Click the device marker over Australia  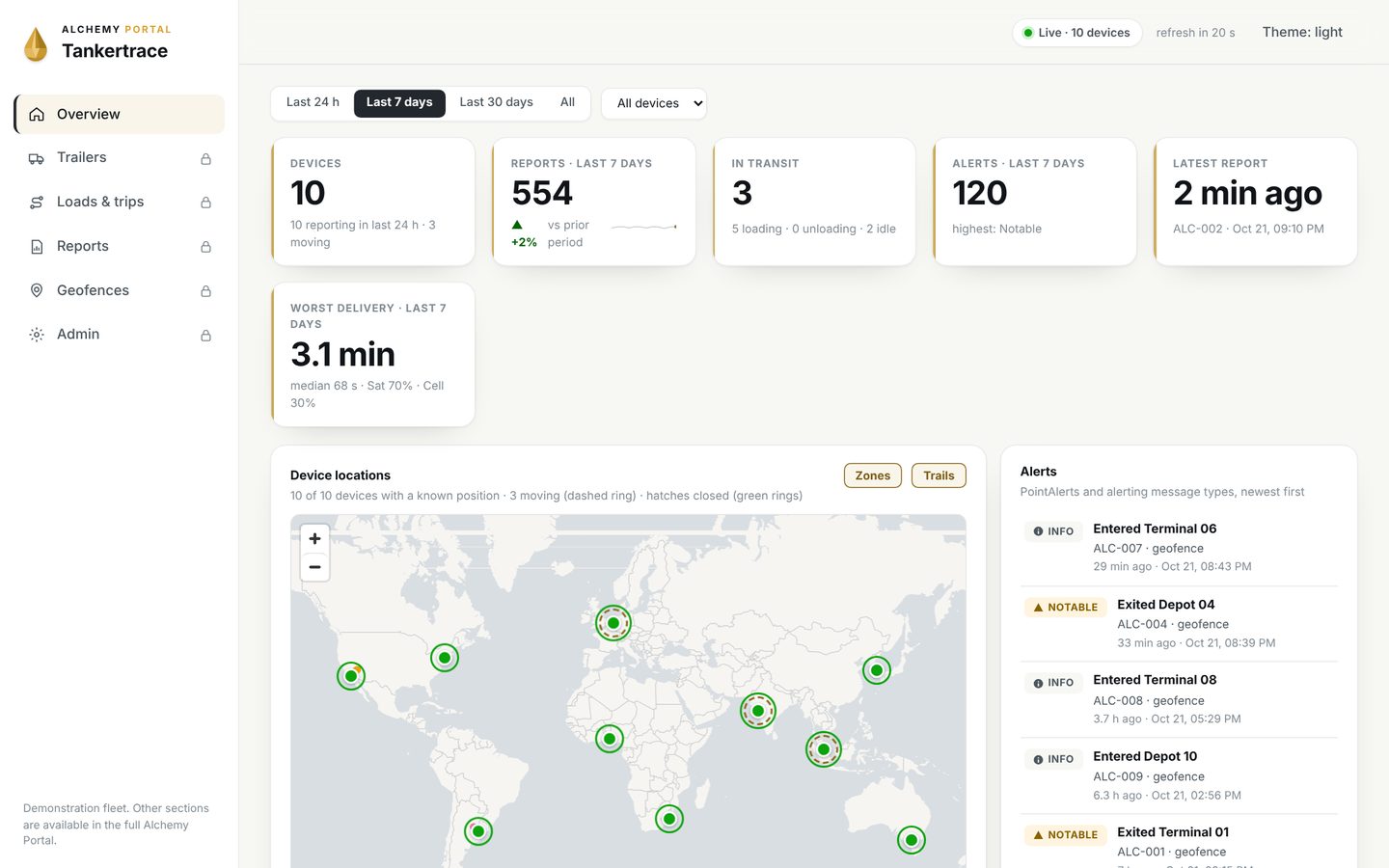tap(912, 840)
